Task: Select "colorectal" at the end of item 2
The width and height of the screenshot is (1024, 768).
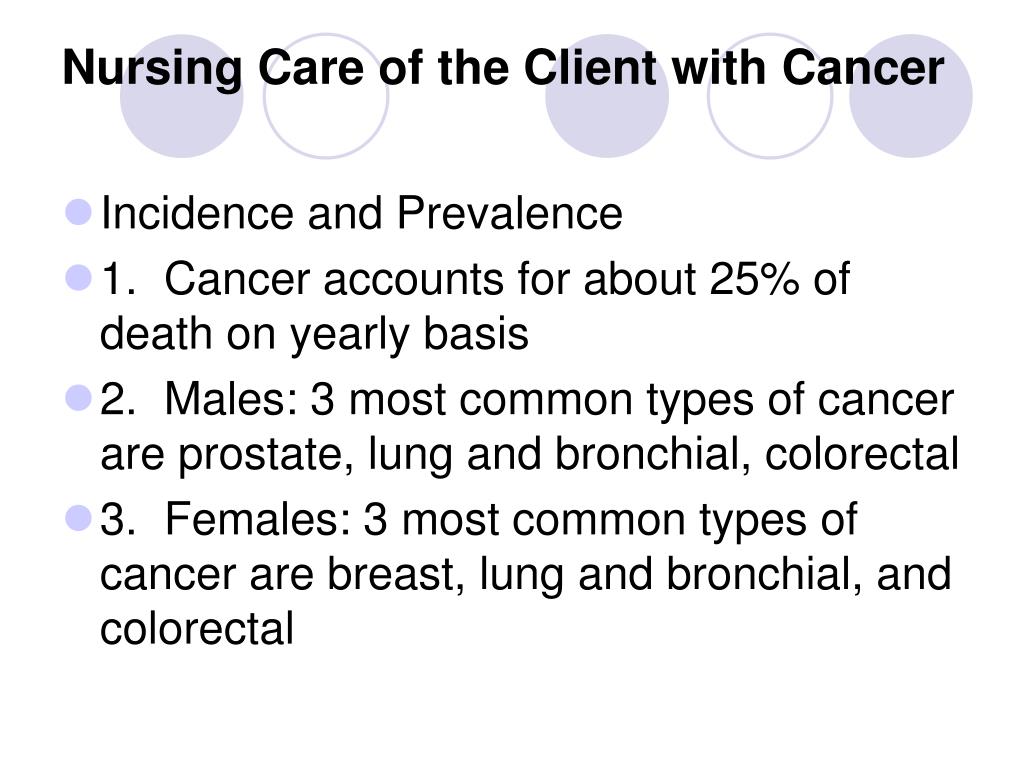Action: coord(861,455)
